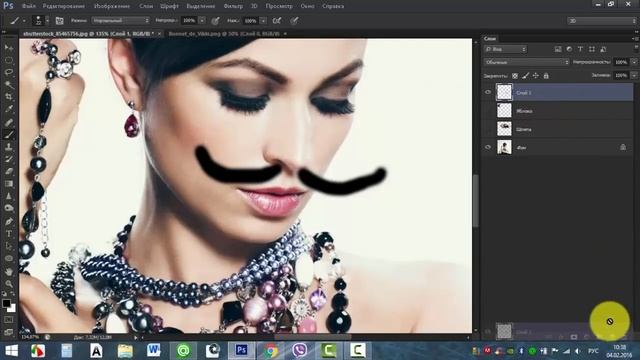This screenshot has height=360, width=640.
Task: Select the Eyedropper tool
Action: (x=9, y=109)
